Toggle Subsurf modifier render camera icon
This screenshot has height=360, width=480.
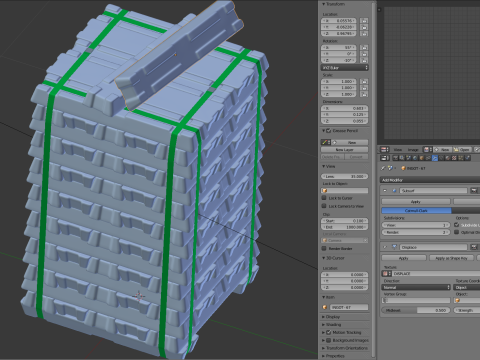click(474, 191)
